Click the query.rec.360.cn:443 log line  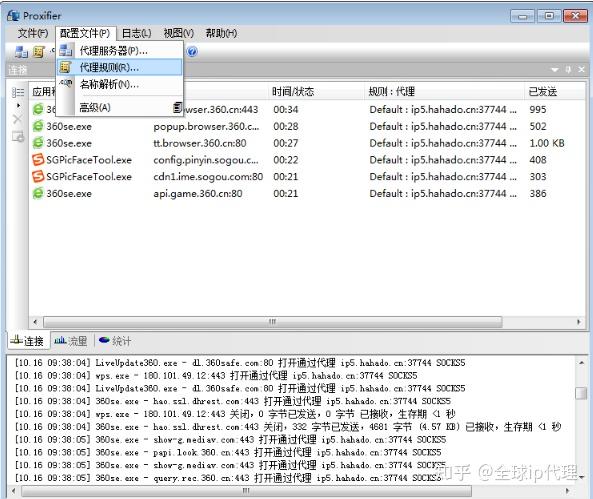coord(228,478)
